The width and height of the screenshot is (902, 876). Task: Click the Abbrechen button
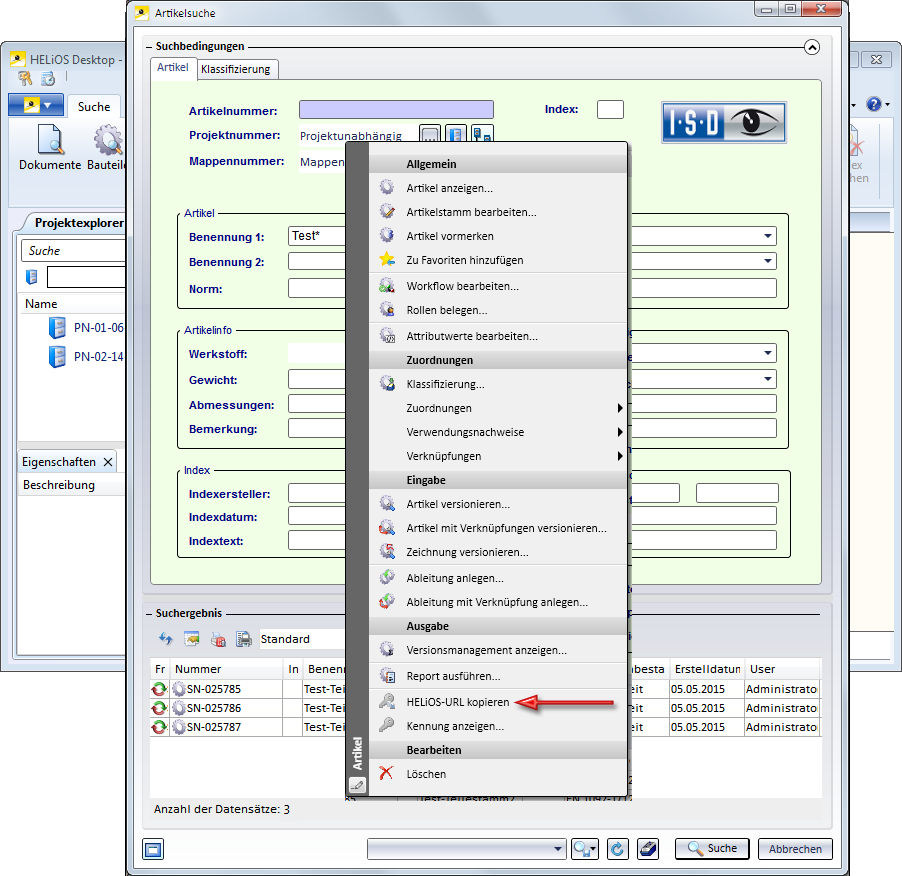(x=795, y=849)
